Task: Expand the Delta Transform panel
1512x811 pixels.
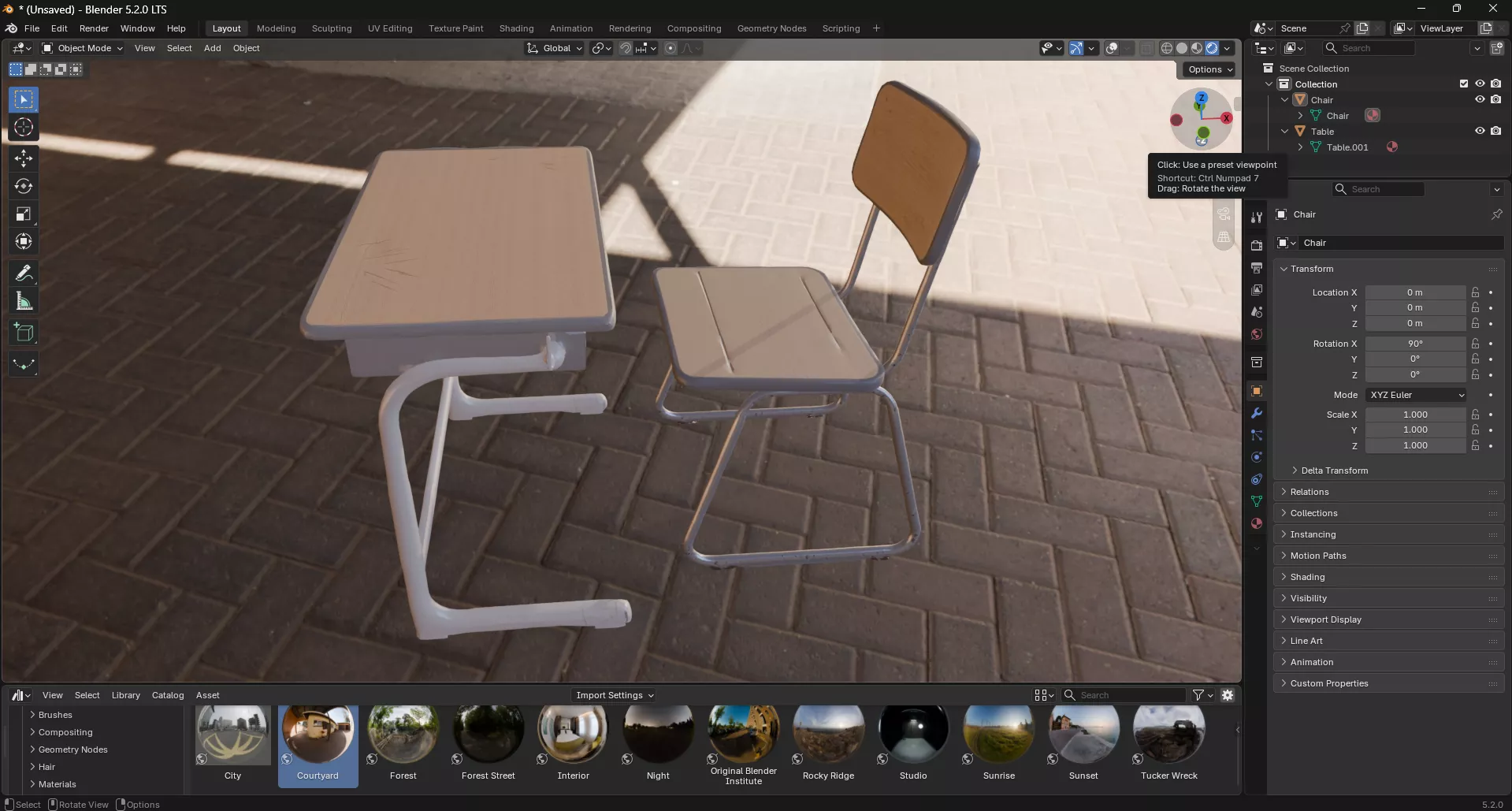Action: pos(1334,471)
